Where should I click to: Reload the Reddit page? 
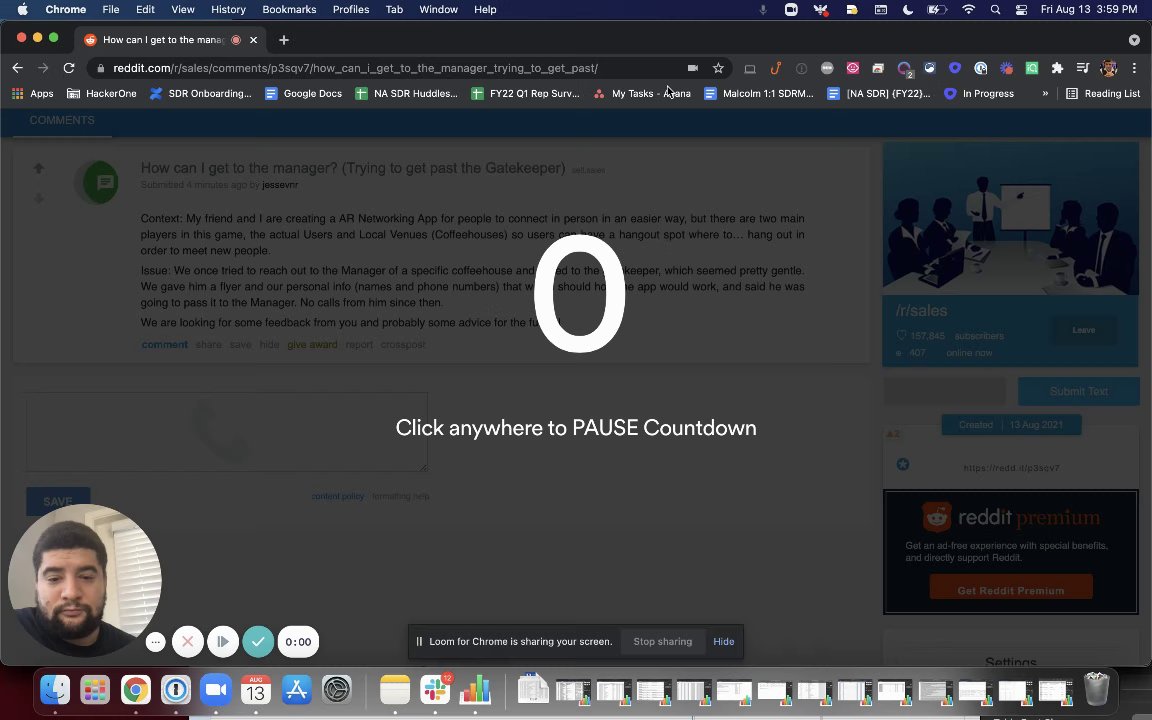[69, 68]
